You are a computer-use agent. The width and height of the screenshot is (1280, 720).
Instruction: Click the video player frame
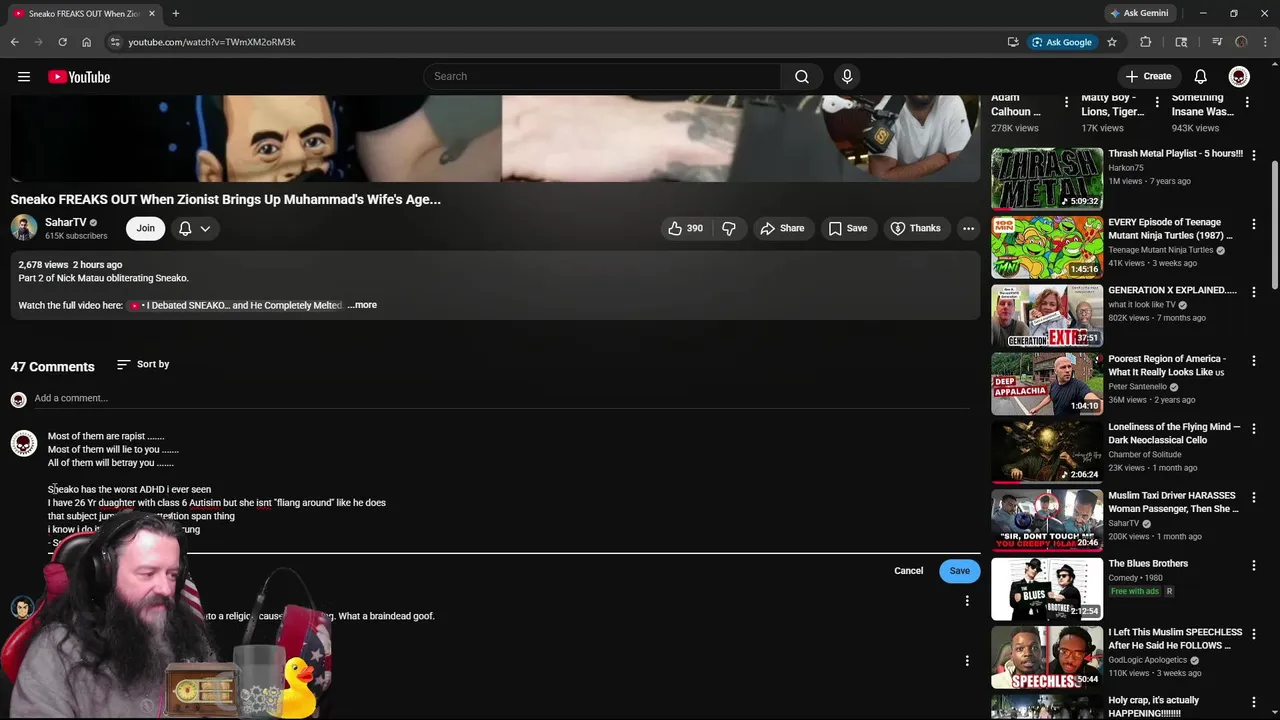(x=495, y=138)
